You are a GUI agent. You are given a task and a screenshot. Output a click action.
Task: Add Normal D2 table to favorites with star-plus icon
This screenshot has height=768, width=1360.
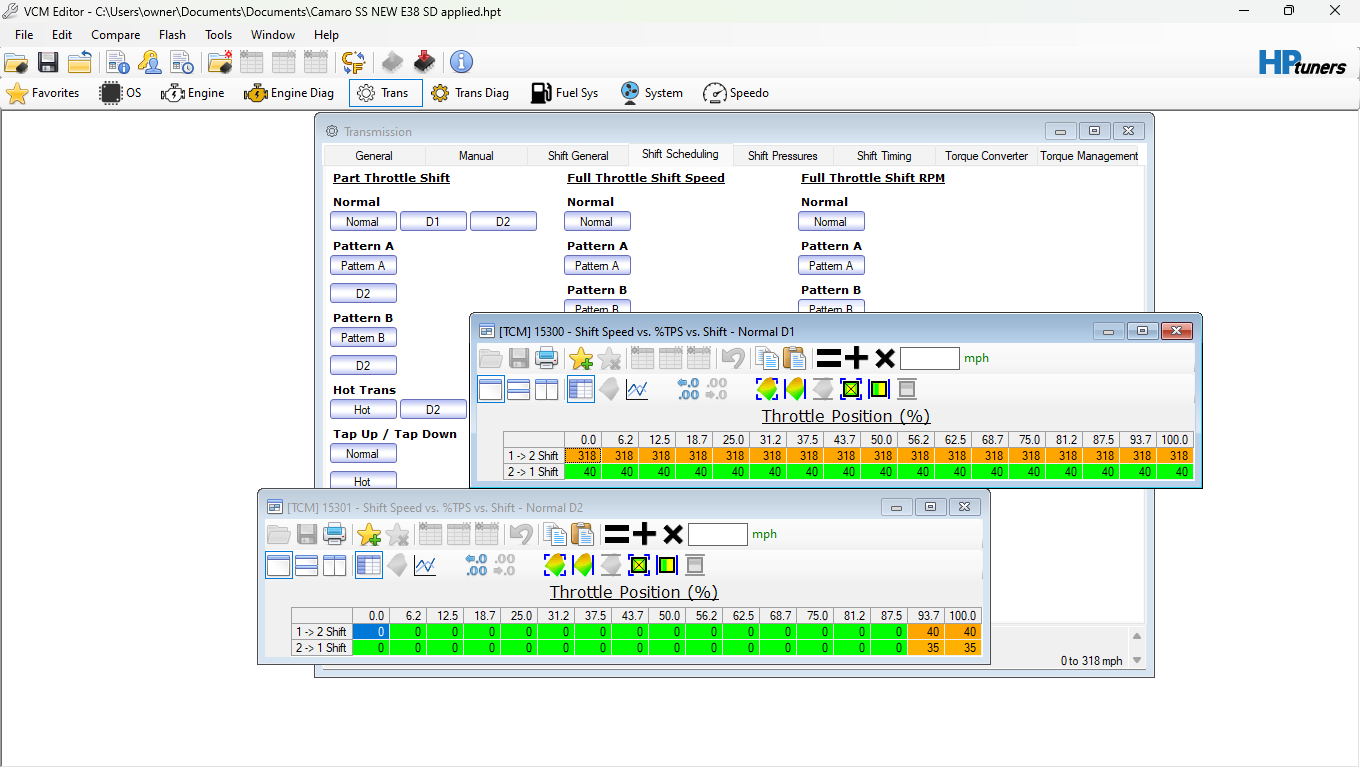tap(369, 534)
